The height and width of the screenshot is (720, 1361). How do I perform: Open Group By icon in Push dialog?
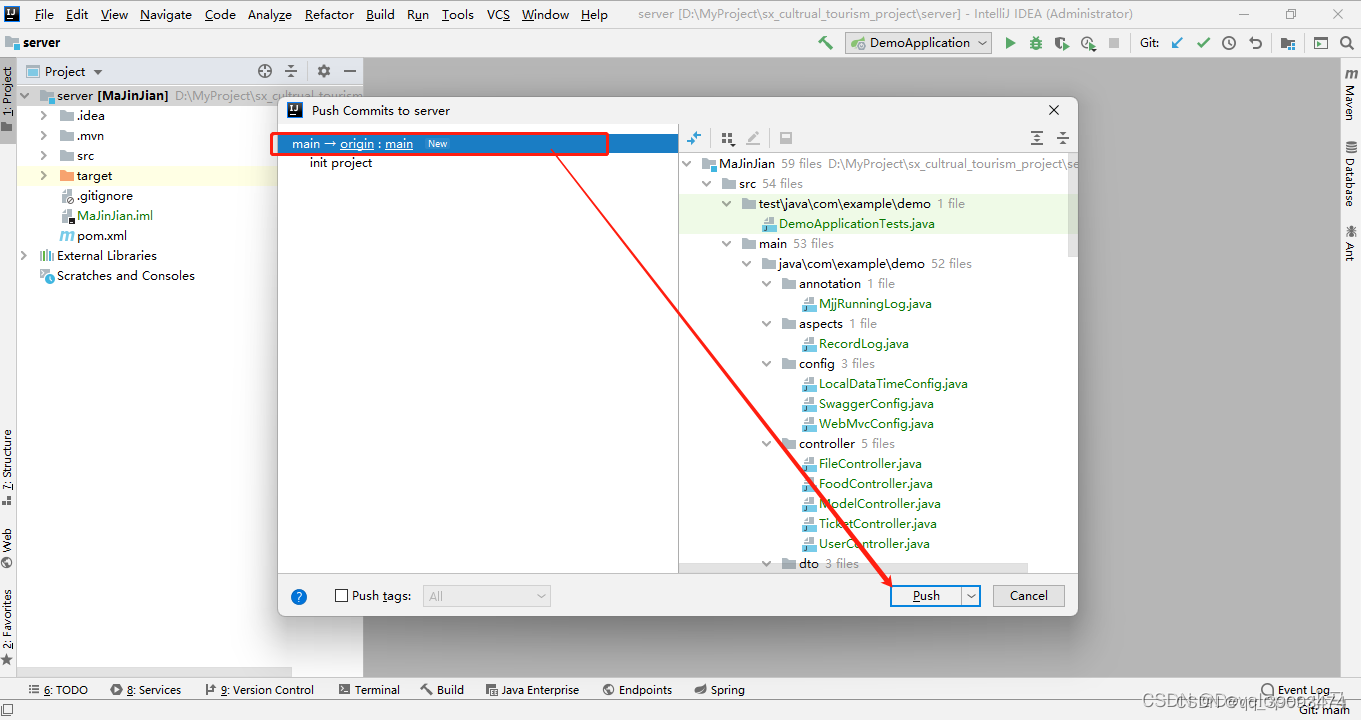[x=728, y=138]
